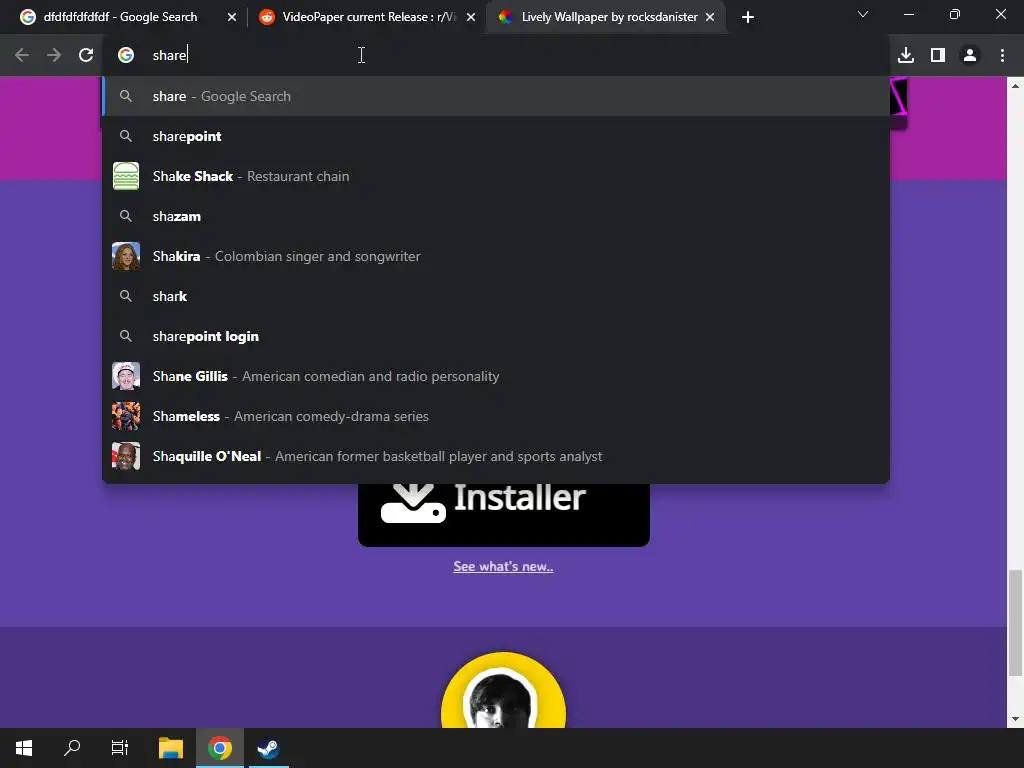The height and width of the screenshot is (768, 1024).
Task: Select Shakira Colombian singer suggestion
Action: (496, 256)
